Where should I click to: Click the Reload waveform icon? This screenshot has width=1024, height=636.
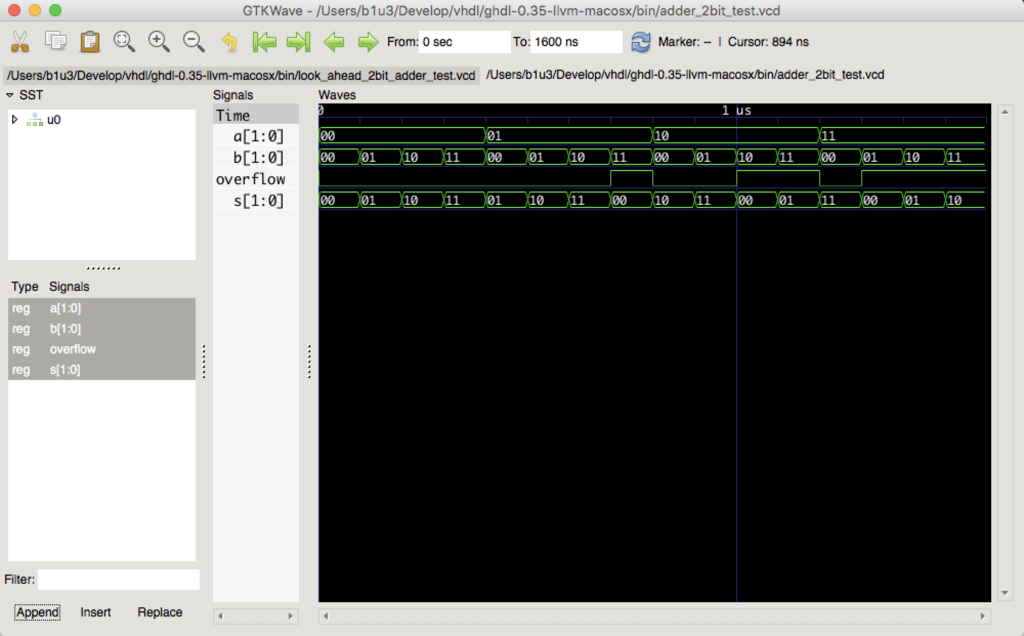640,42
